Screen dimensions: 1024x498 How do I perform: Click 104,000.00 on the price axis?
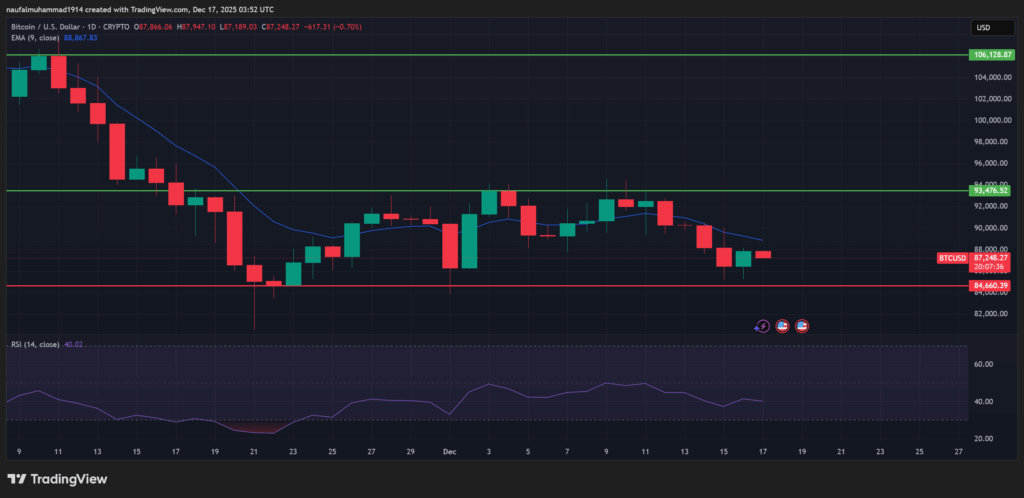point(993,78)
